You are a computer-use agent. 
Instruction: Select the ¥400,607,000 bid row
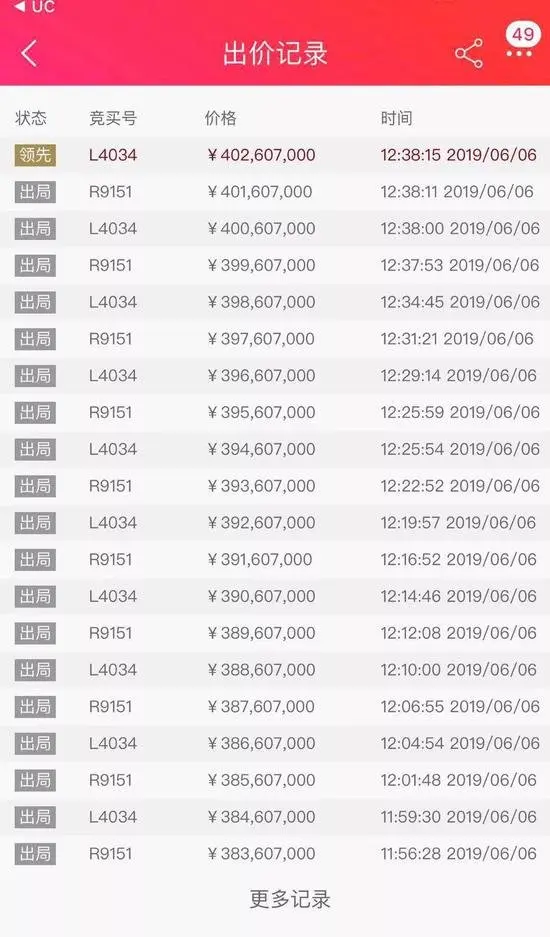click(275, 229)
